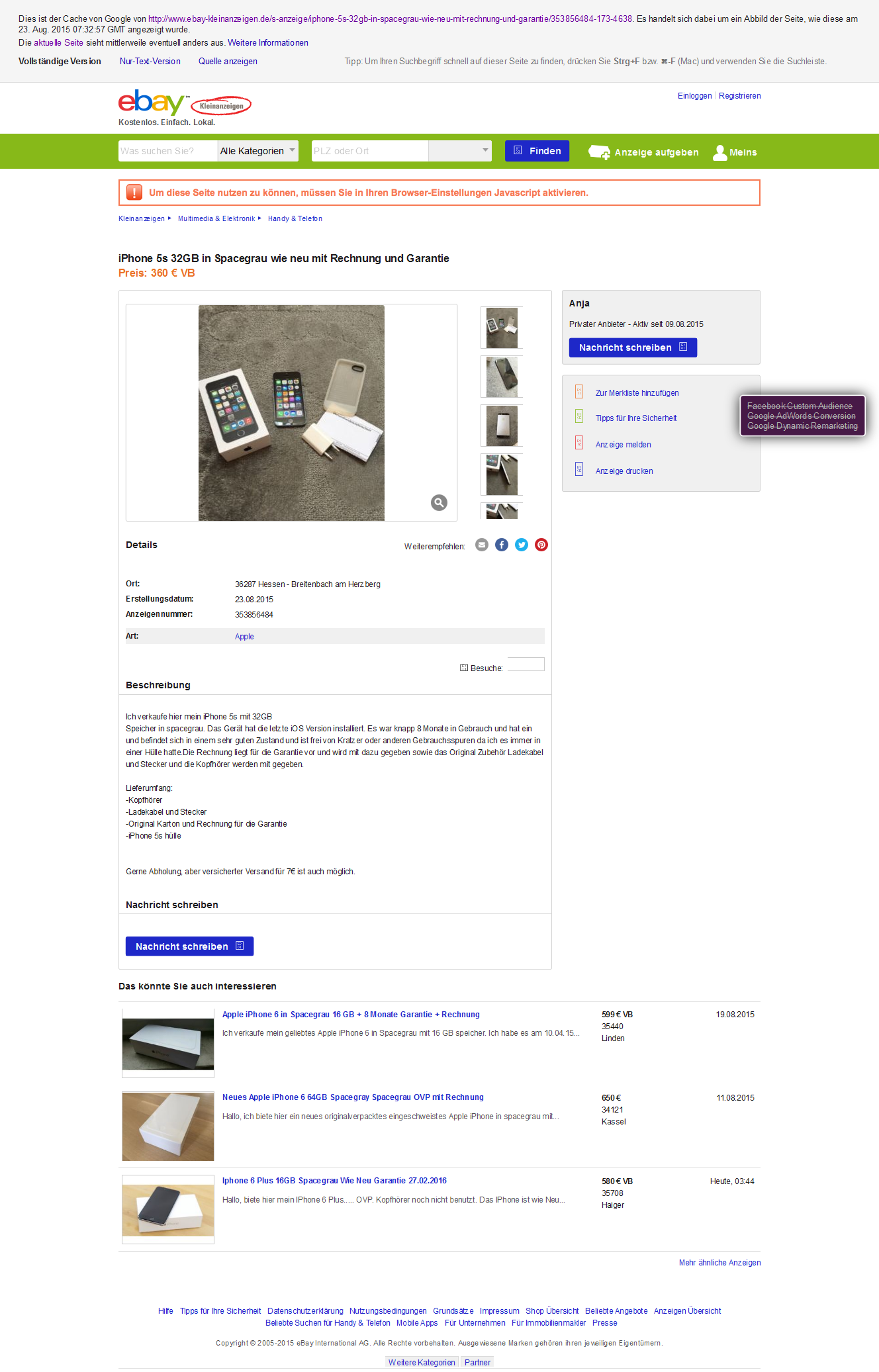Open the Alle Kategorien dropdown

[x=258, y=151]
